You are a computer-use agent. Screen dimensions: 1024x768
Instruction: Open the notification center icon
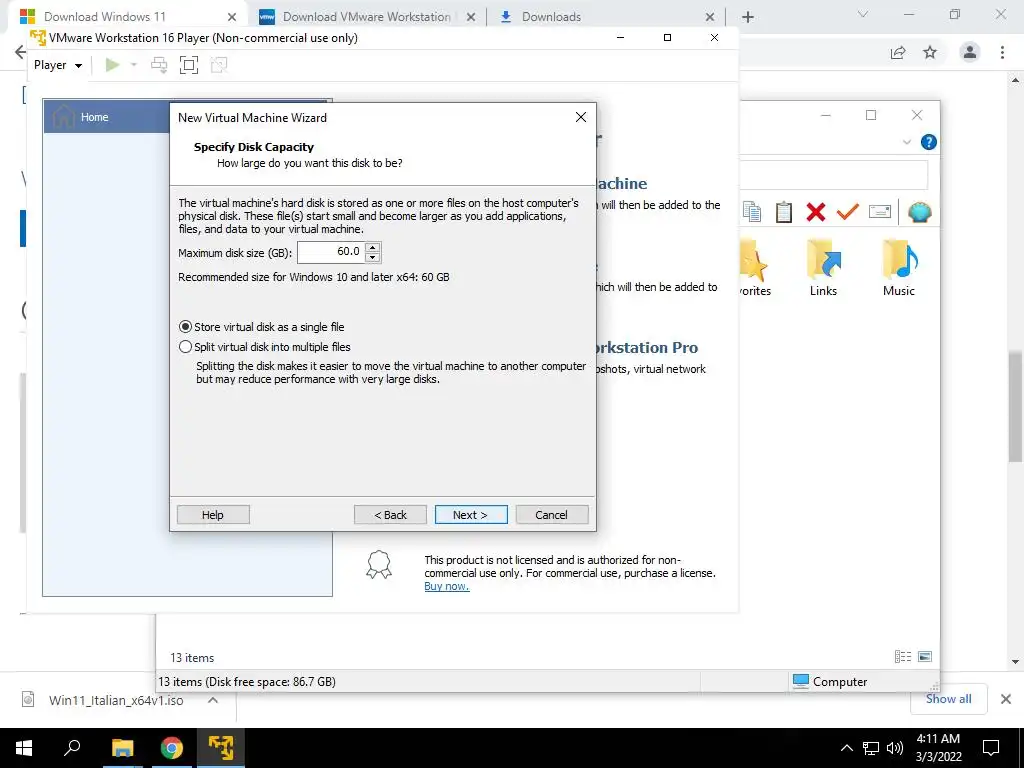[x=991, y=748]
